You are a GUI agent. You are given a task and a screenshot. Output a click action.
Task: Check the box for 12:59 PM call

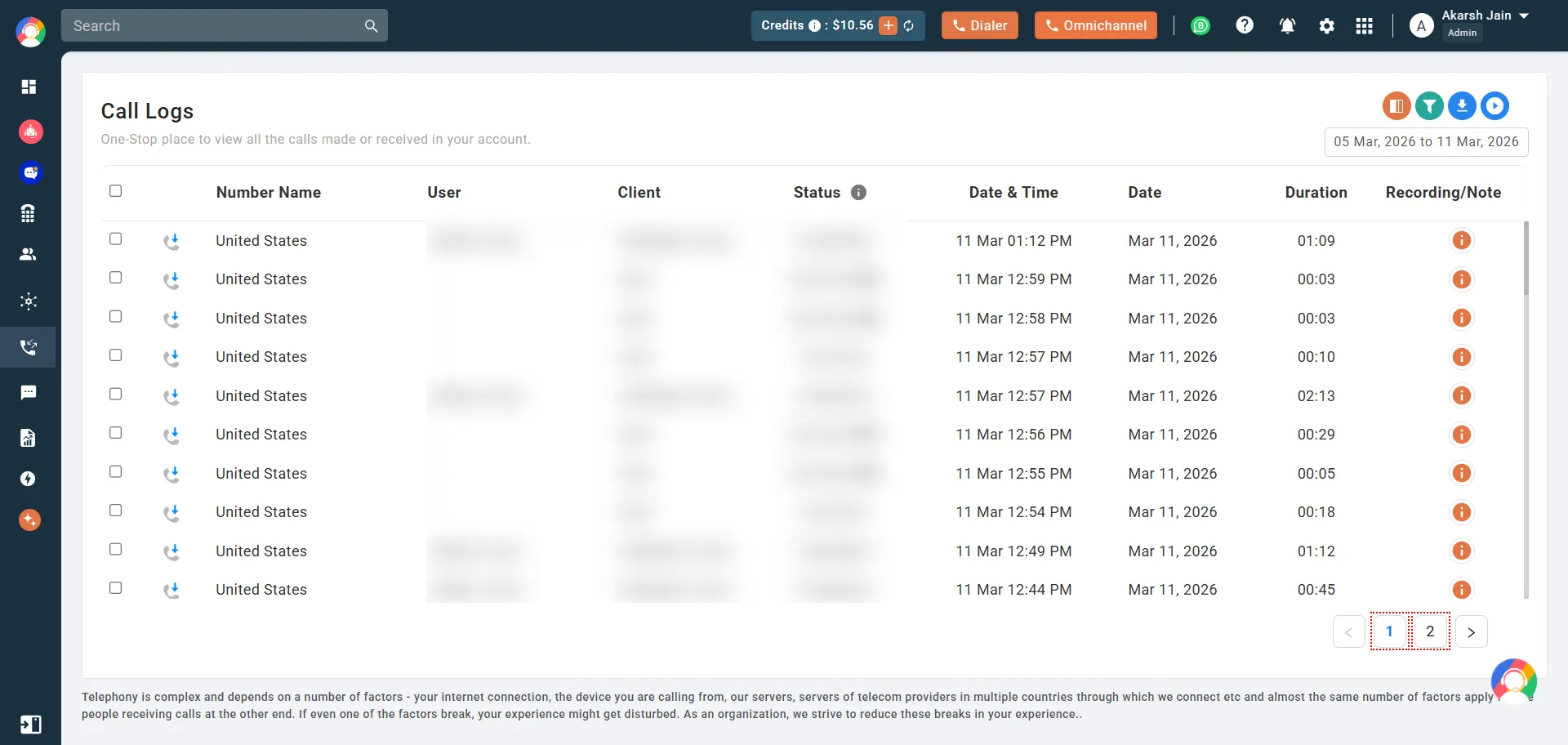pyautogui.click(x=116, y=278)
